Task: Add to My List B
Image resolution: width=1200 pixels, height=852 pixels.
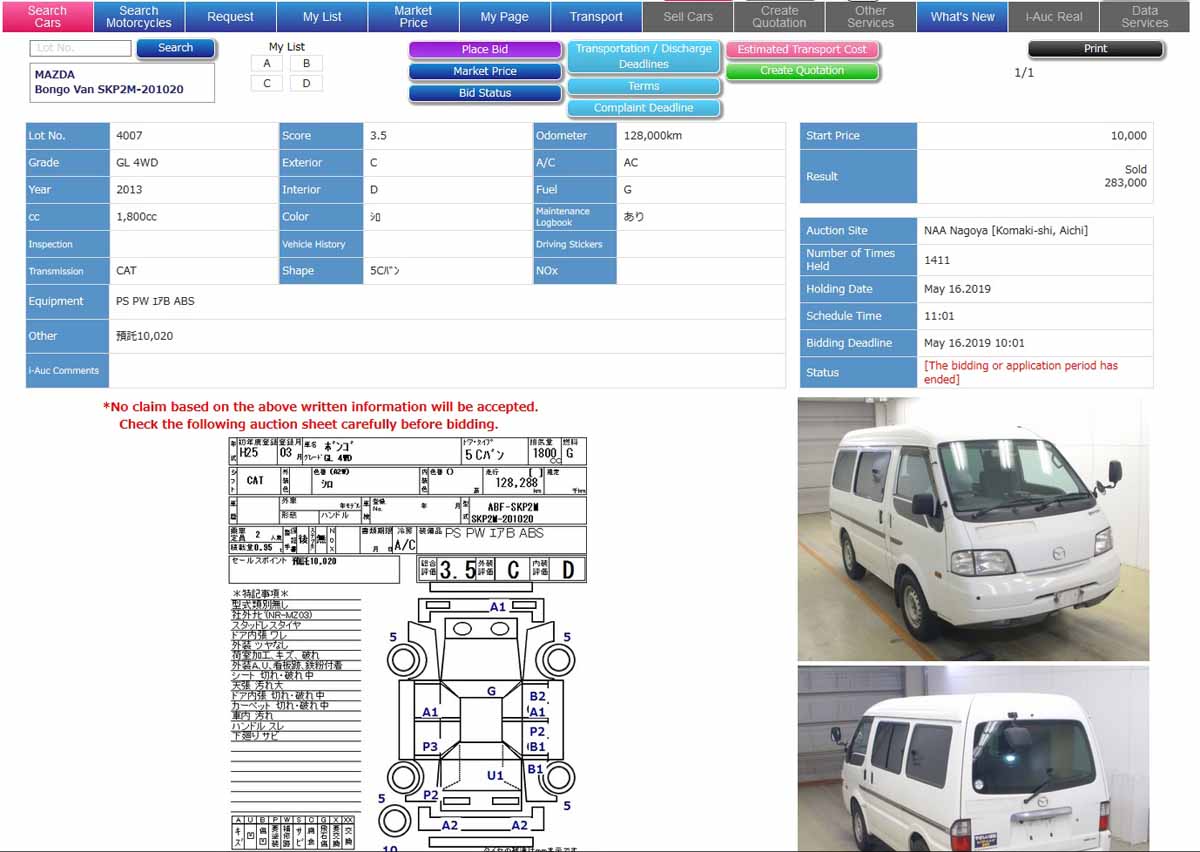Action: 306,63
